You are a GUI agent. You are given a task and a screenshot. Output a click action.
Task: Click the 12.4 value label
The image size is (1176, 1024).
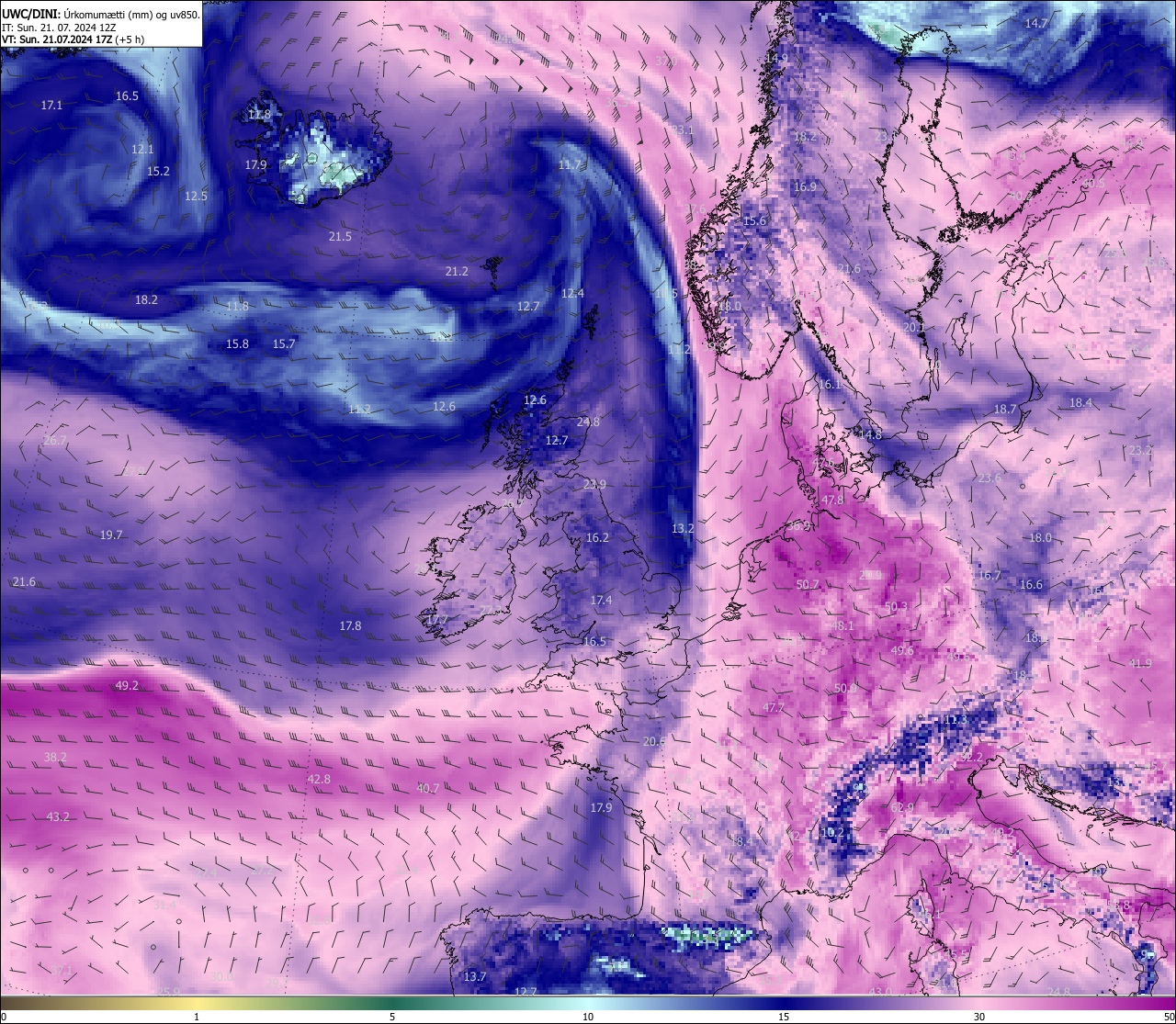572,293
